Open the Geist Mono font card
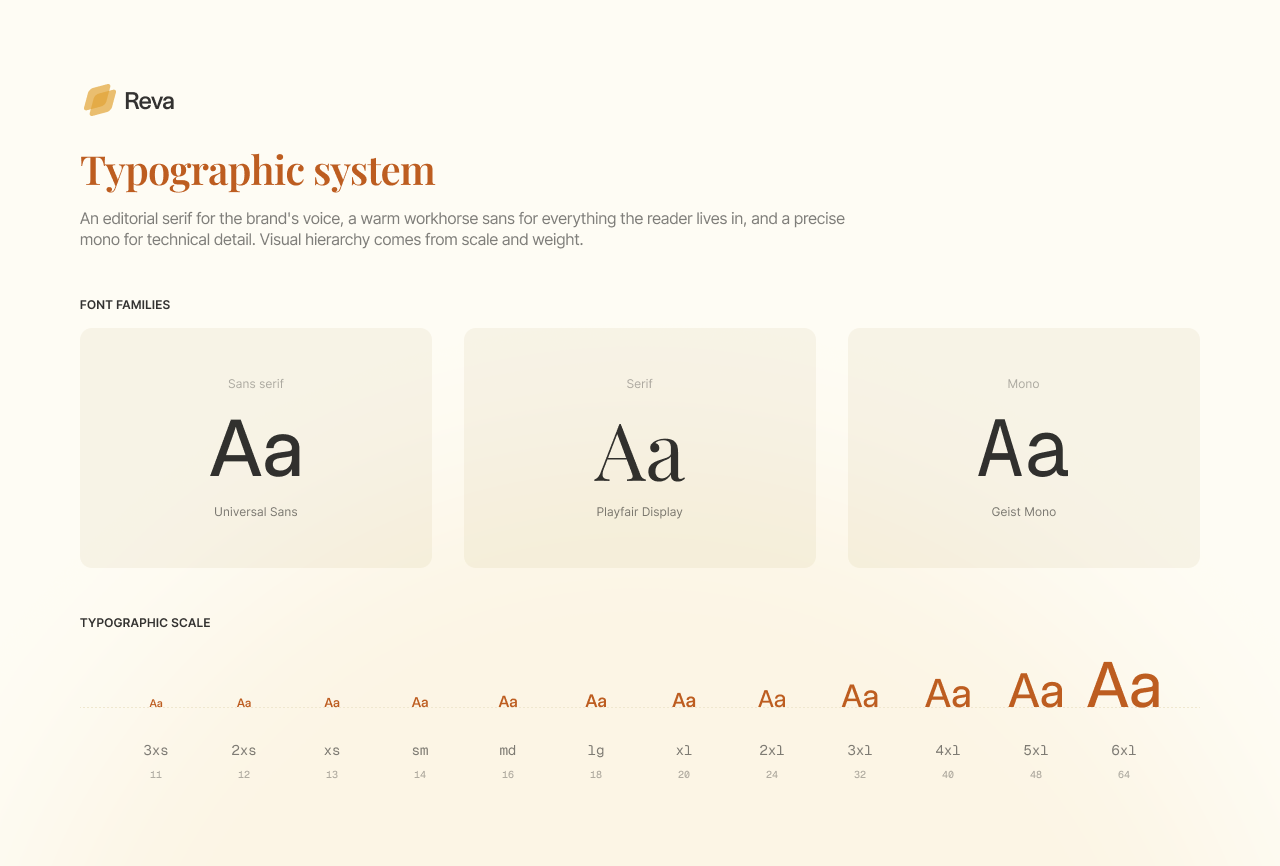 point(1024,448)
